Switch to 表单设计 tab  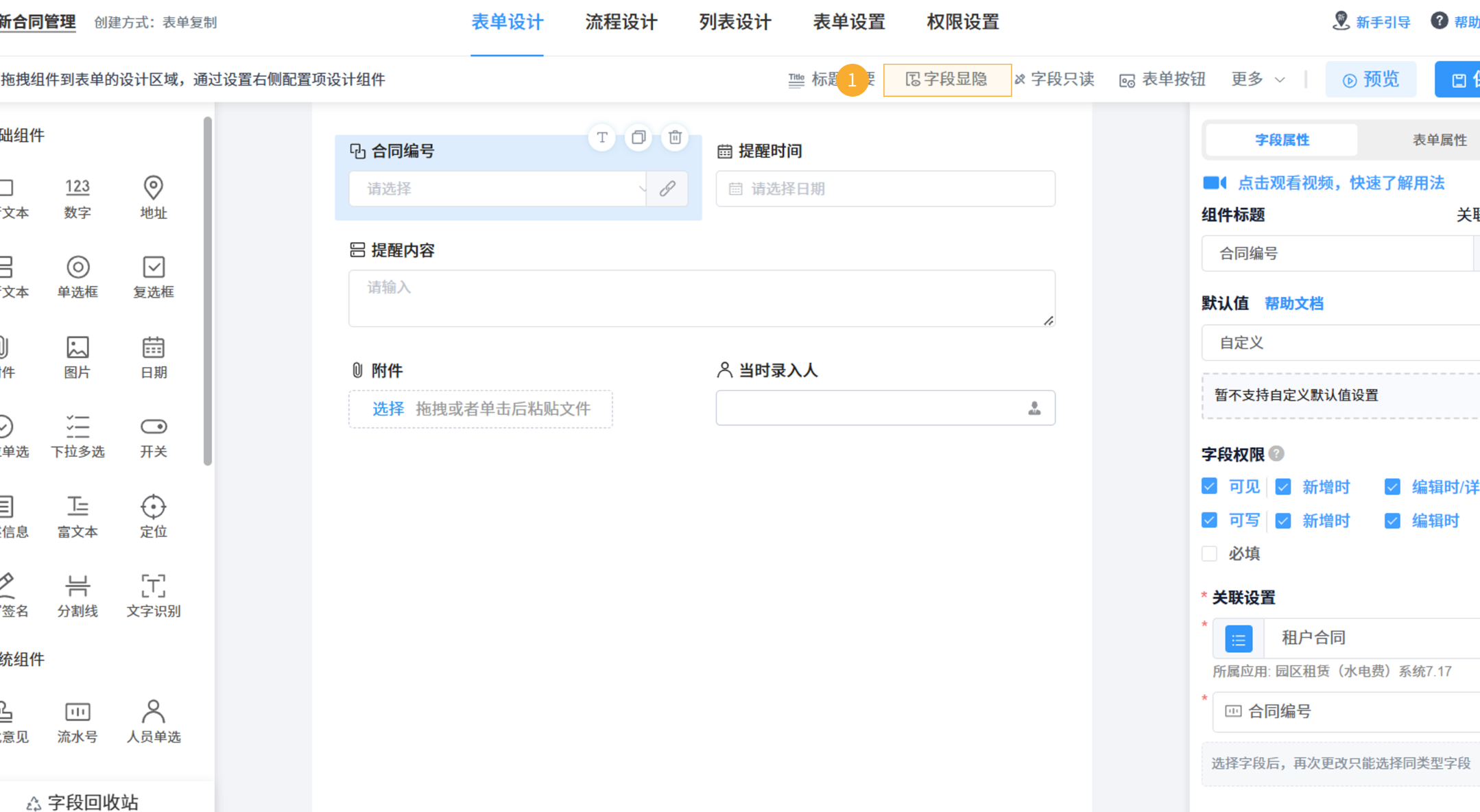(508, 23)
